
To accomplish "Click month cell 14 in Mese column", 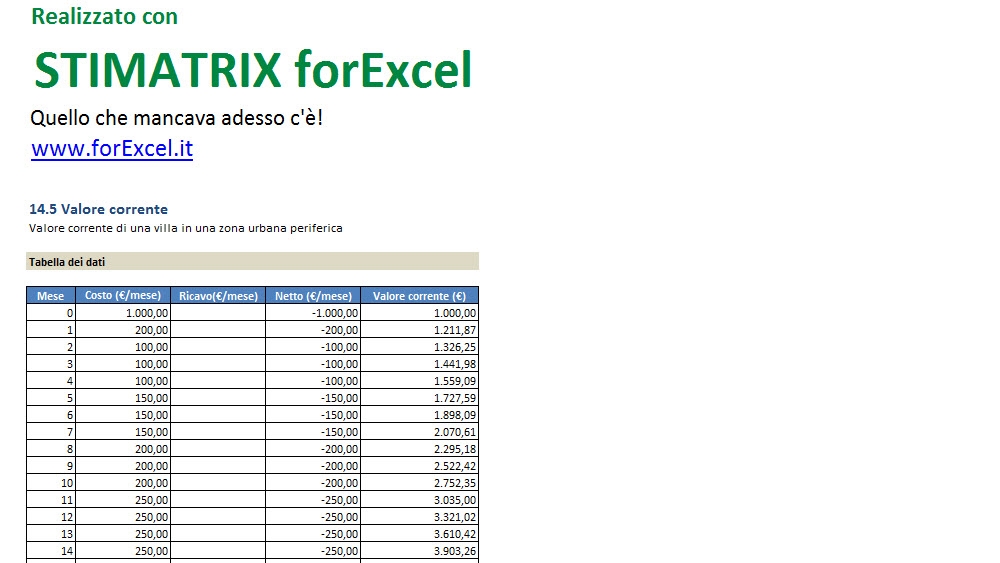I will (x=51, y=551).
